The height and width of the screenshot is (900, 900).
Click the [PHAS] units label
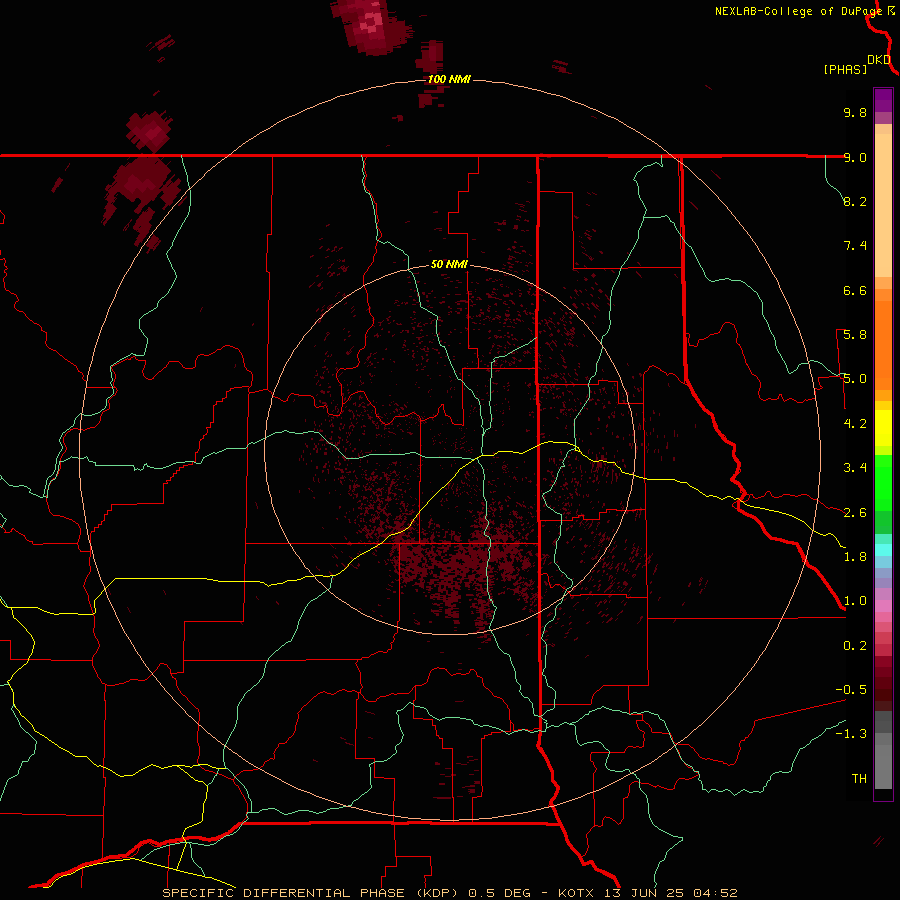coord(845,69)
